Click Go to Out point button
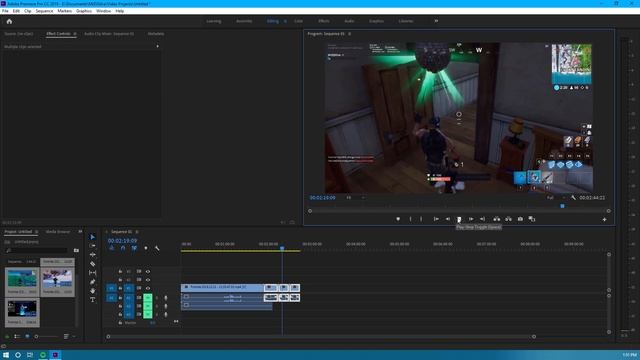This screenshot has height=360, width=640. (x=482, y=219)
